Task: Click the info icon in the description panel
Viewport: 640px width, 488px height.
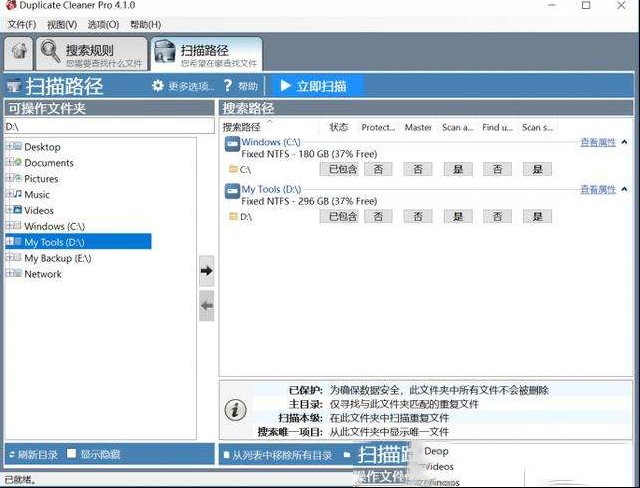Action: [x=236, y=409]
